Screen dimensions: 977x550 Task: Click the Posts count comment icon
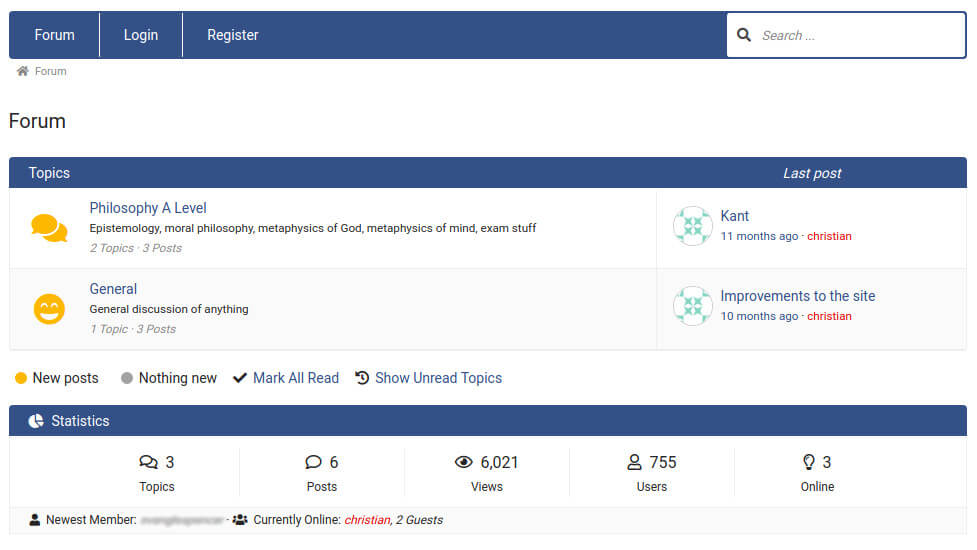(x=313, y=462)
